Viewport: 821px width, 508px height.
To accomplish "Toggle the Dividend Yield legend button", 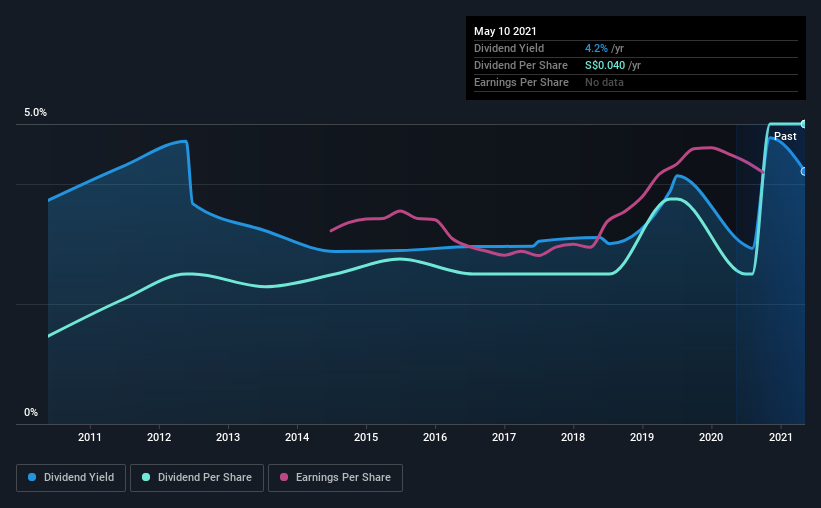I will (71, 478).
